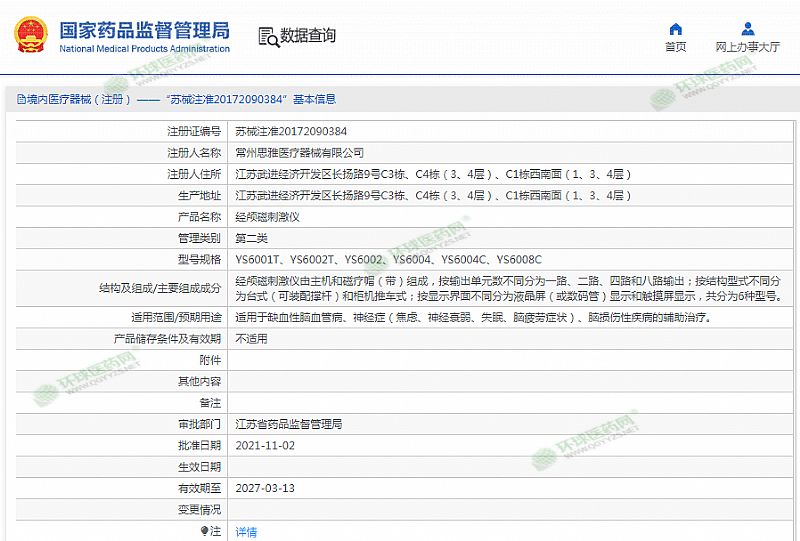Click the 数据查询 magnifier document icon
Viewport: 800px width, 541px height.
(268, 37)
